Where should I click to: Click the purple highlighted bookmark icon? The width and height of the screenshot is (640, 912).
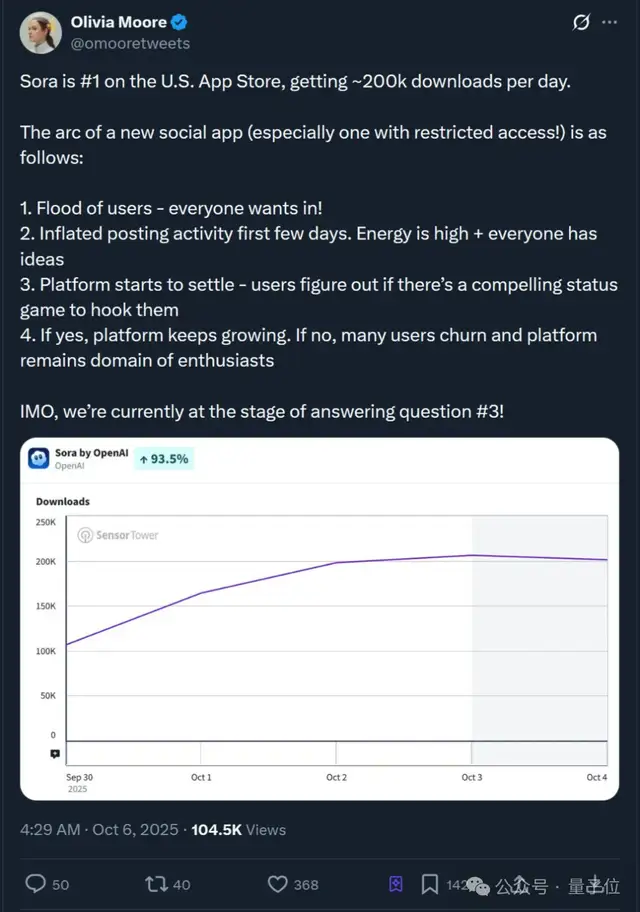click(x=395, y=884)
